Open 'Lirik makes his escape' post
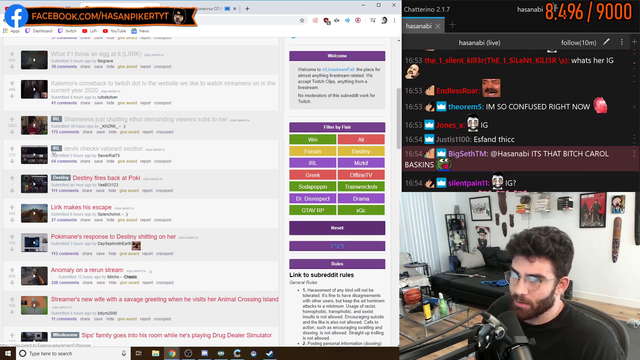The image size is (640, 360). point(81,207)
